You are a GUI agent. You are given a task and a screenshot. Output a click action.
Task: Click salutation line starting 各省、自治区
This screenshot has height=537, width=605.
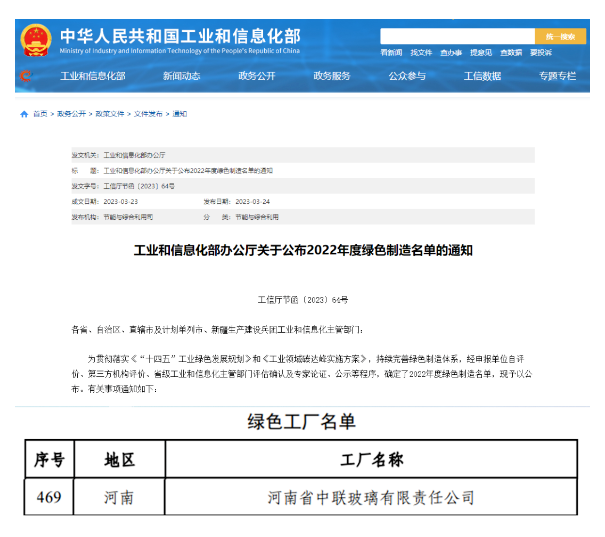pyautogui.click(x=217, y=329)
